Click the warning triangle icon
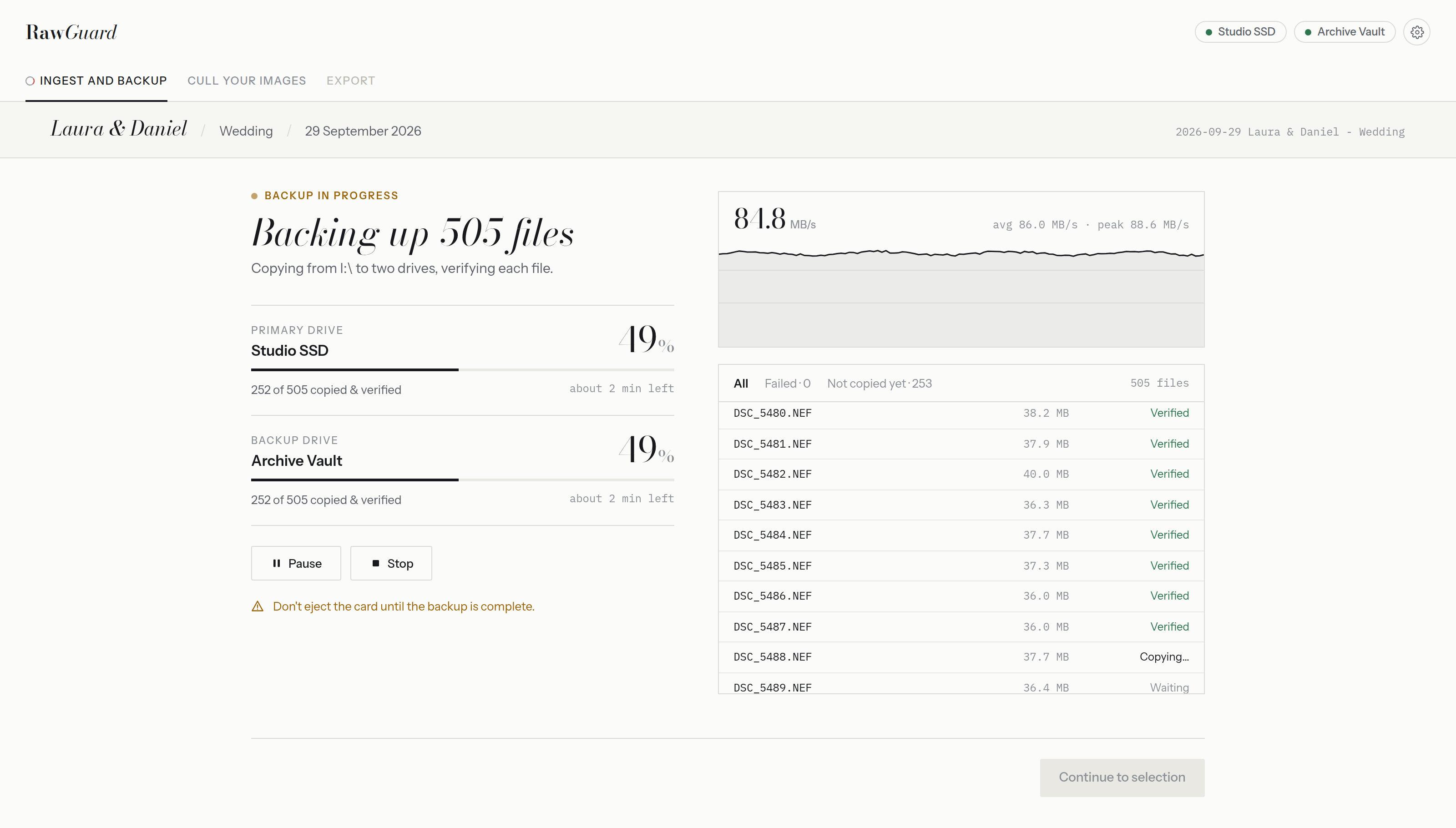Viewport: 1456px width, 828px height. click(257, 606)
